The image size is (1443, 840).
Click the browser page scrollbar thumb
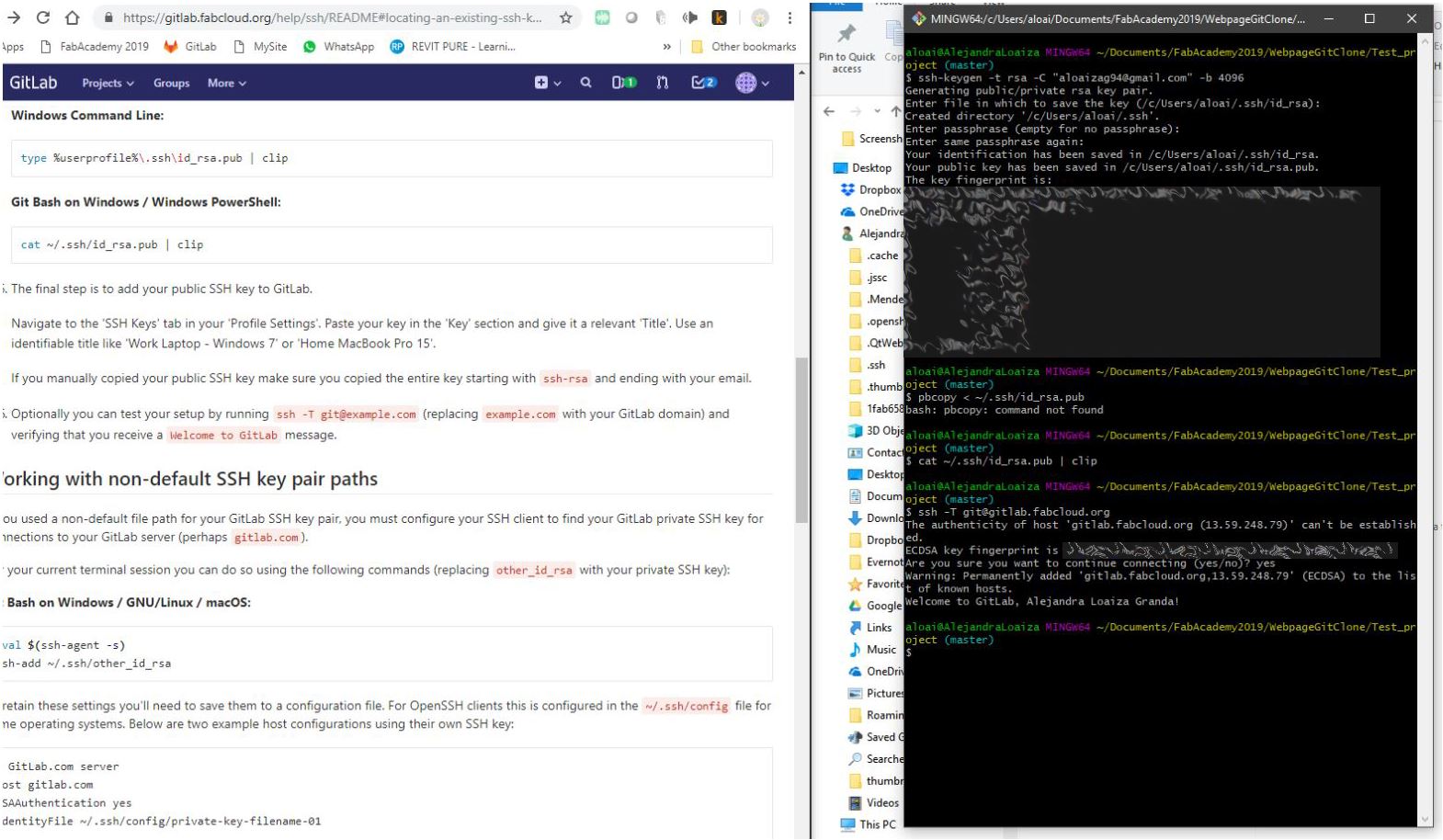pos(801,439)
